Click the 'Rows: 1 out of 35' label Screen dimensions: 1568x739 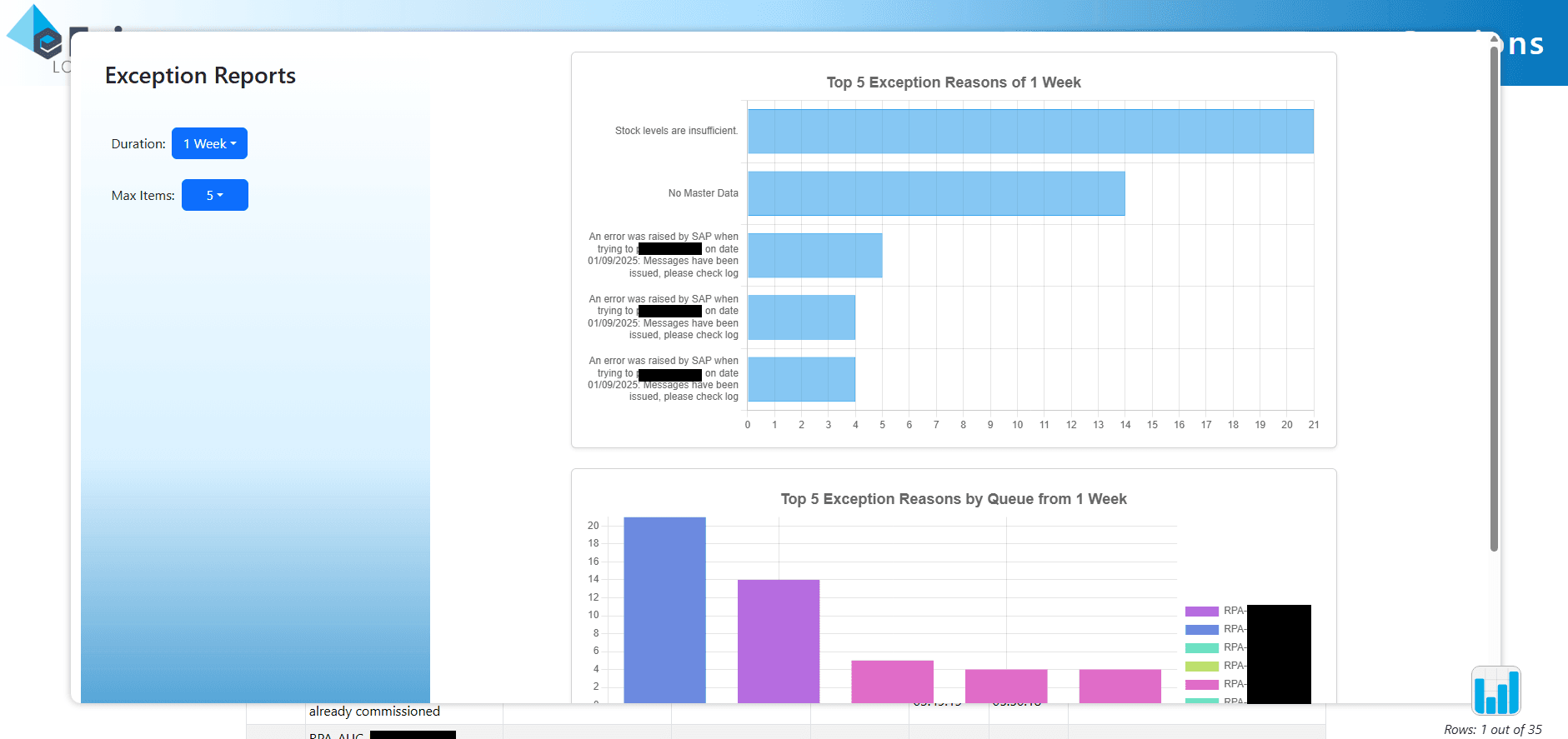click(1492, 730)
